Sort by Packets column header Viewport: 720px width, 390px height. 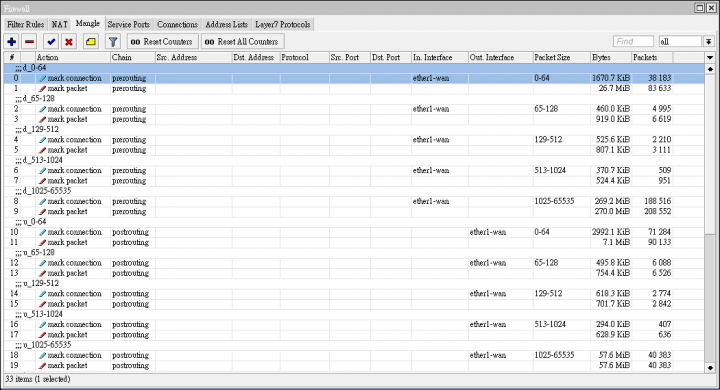pyautogui.click(x=652, y=57)
